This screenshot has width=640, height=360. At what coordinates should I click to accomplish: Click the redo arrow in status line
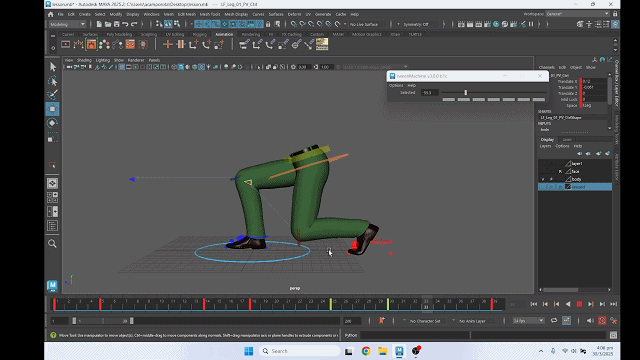pos(134,24)
